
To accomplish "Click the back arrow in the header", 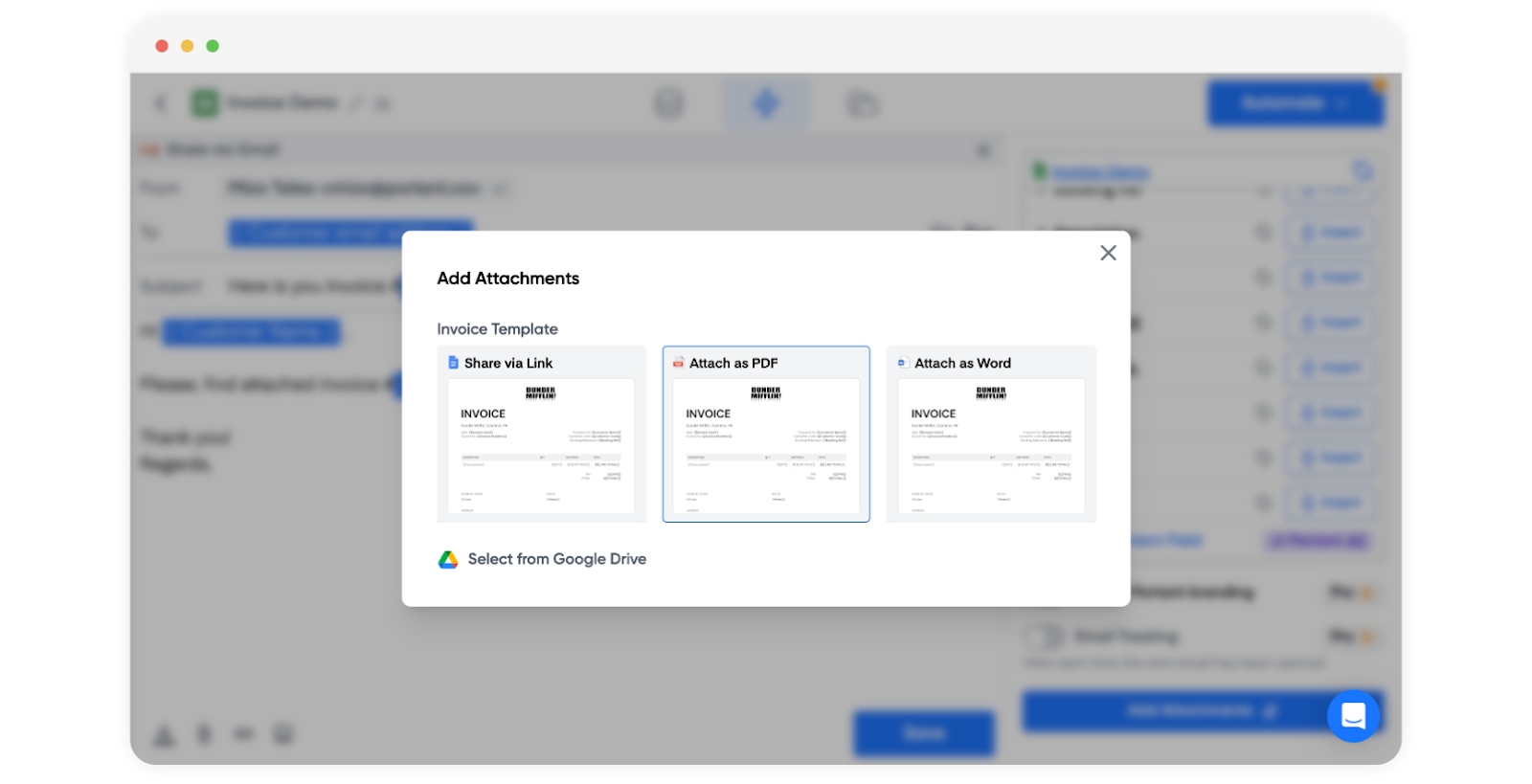I will pyautogui.click(x=161, y=103).
